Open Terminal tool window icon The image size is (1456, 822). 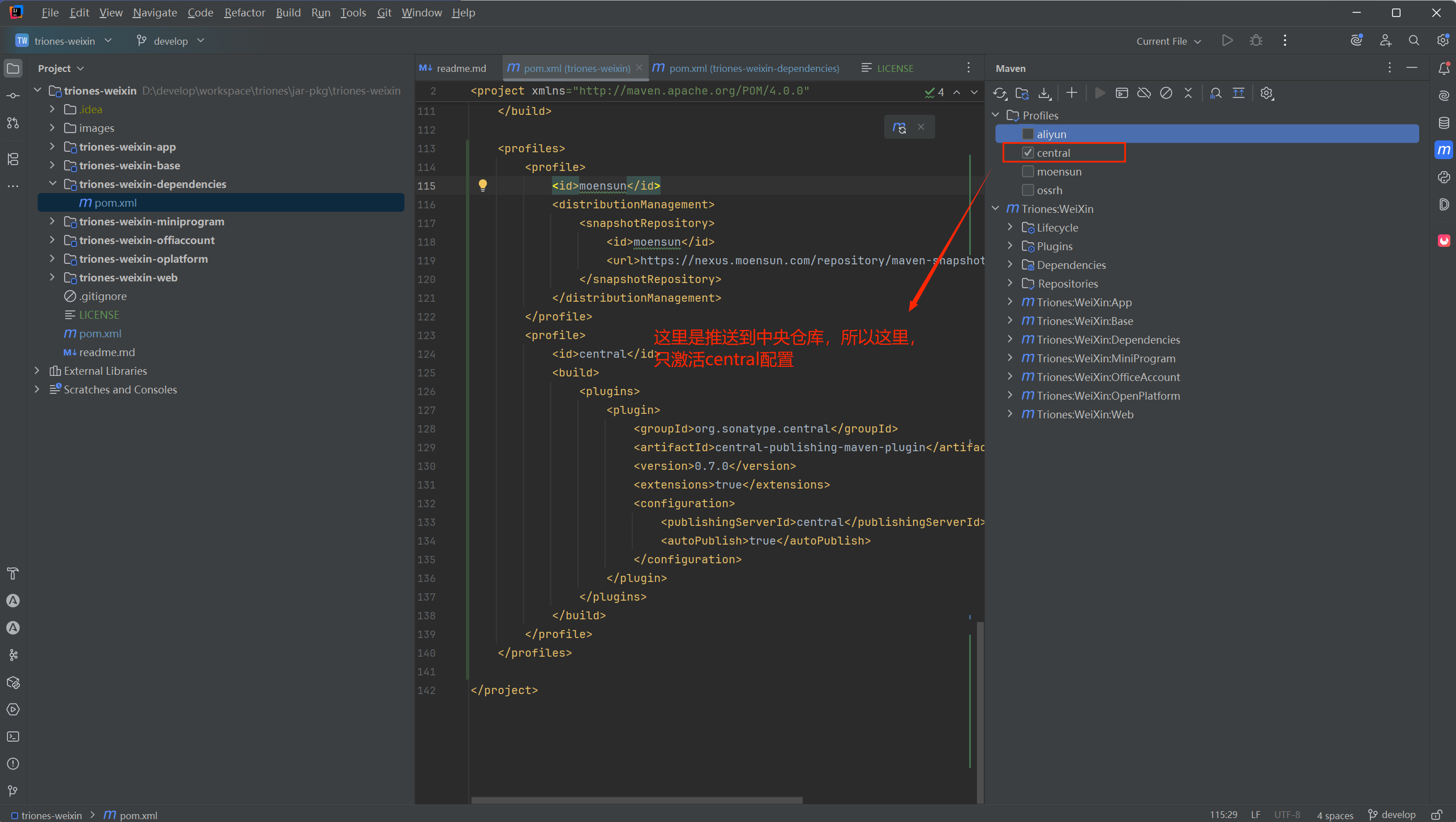tap(13, 737)
